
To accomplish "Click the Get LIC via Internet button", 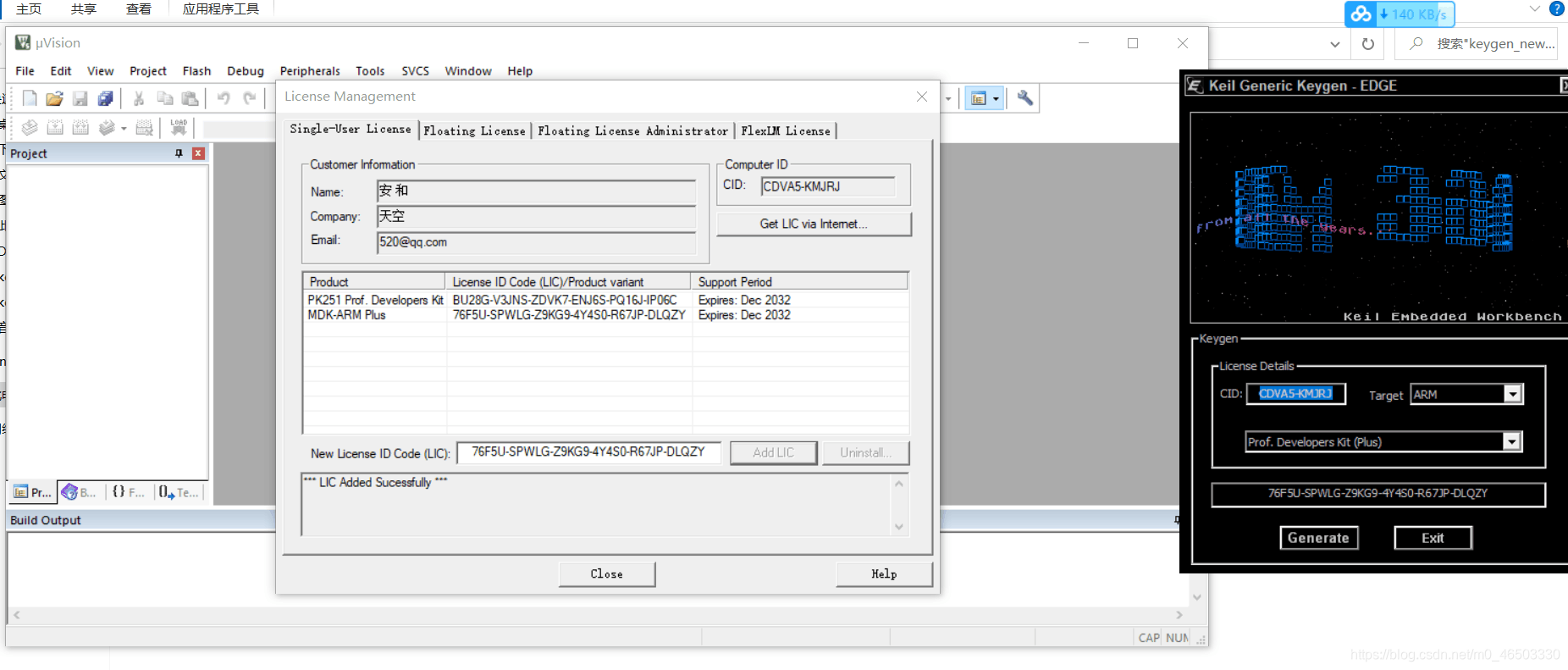I will point(814,224).
